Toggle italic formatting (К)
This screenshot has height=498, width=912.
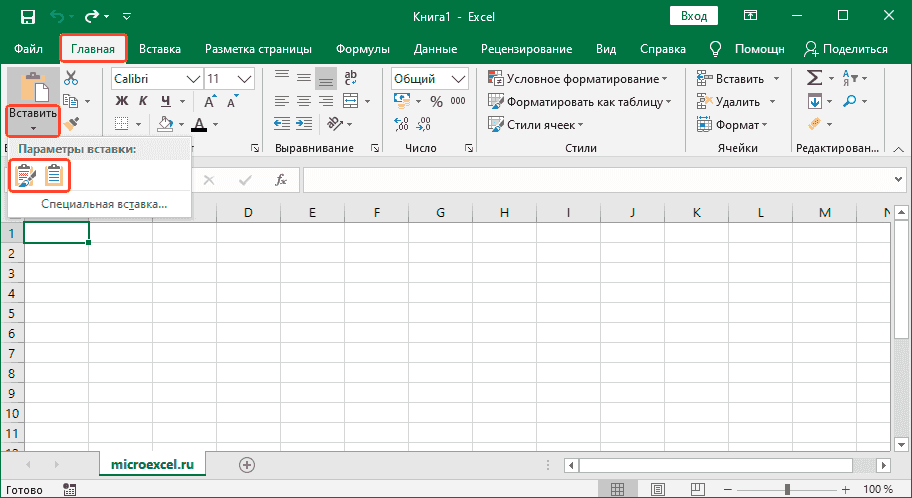coord(145,101)
